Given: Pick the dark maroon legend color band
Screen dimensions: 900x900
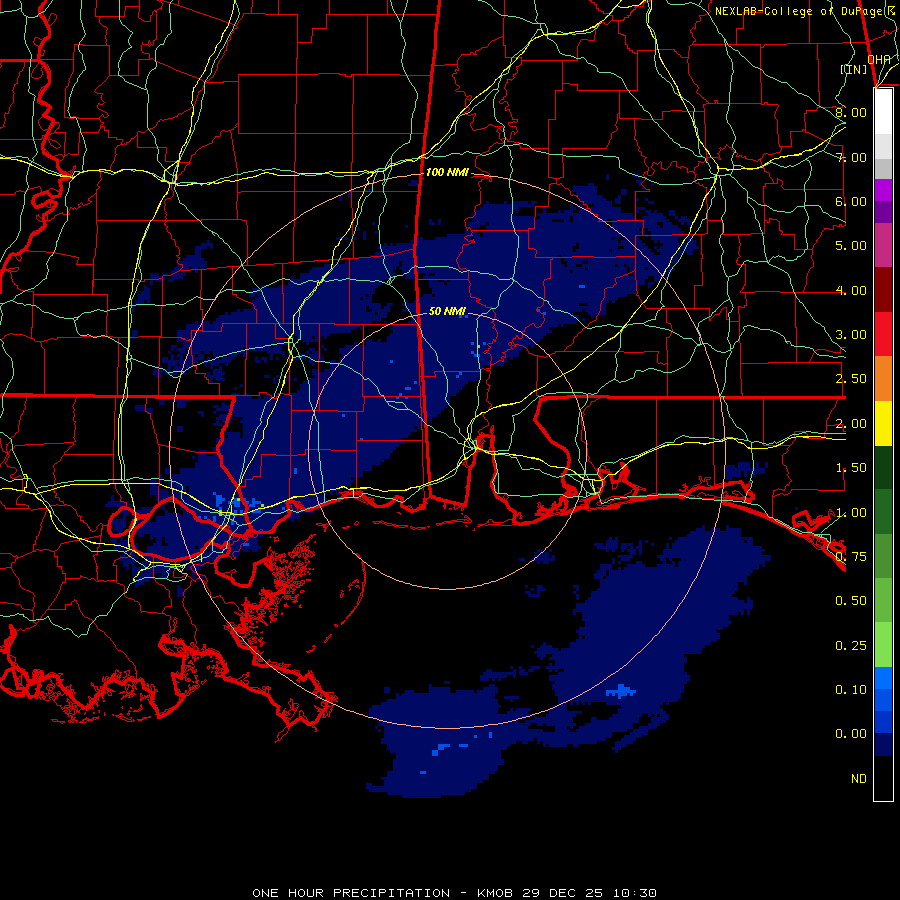Looking at the screenshot, I should (x=883, y=290).
